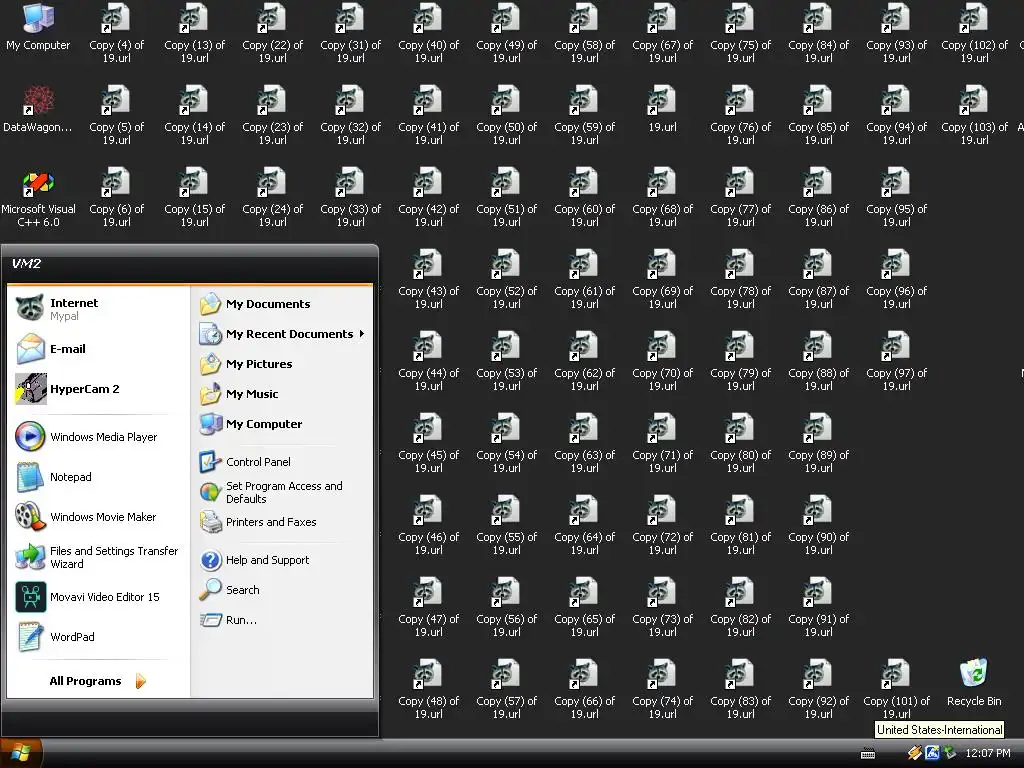1024x768 pixels.
Task: Expand All Programs list
Action: point(98,681)
